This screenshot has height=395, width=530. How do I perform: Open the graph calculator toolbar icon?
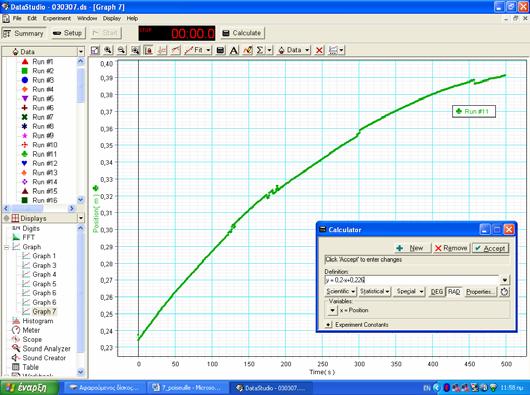click(220, 50)
